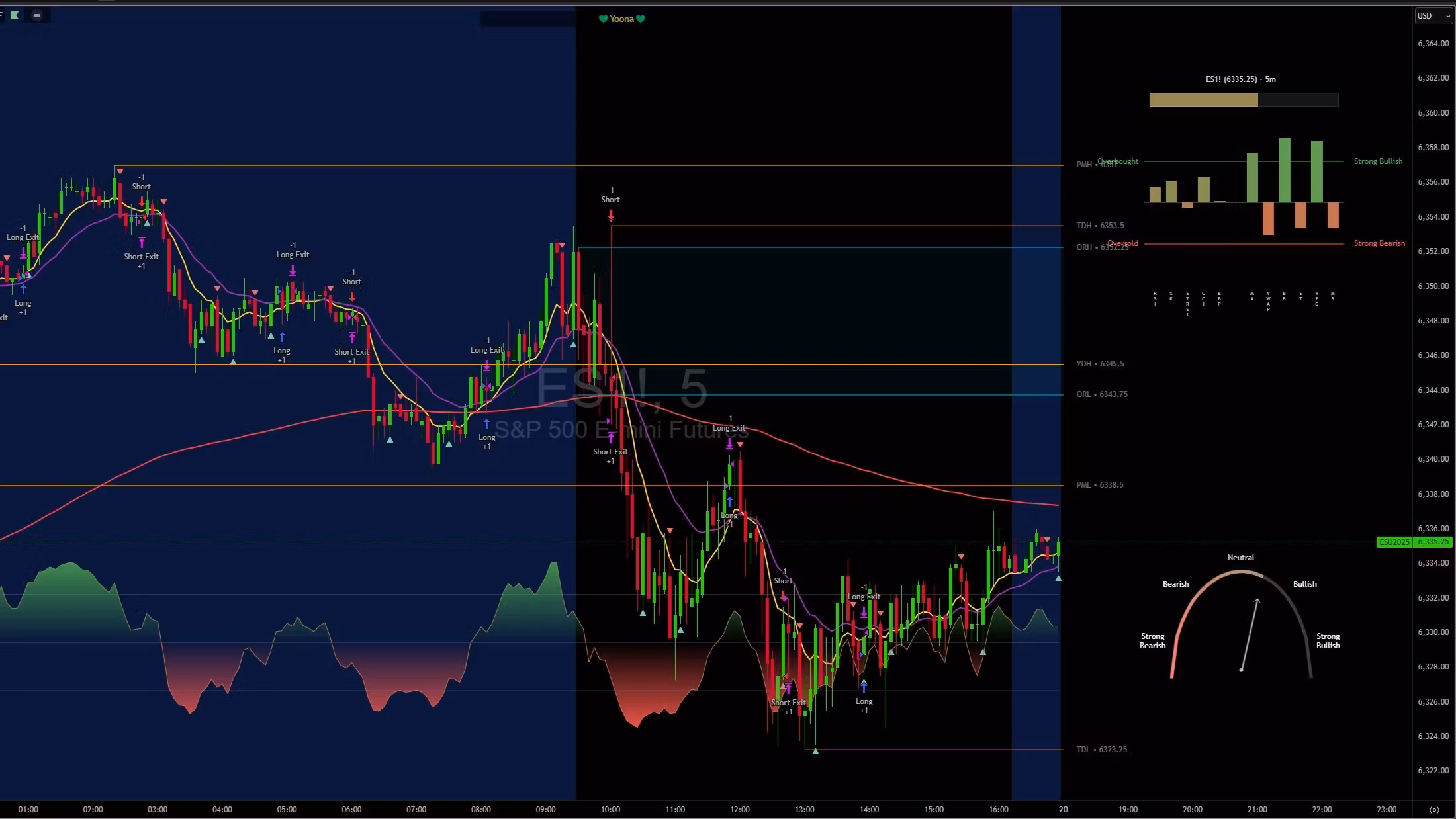The image size is (1456, 819).
Task: Click the tall green BB bar in histogram
Action: (1285, 170)
